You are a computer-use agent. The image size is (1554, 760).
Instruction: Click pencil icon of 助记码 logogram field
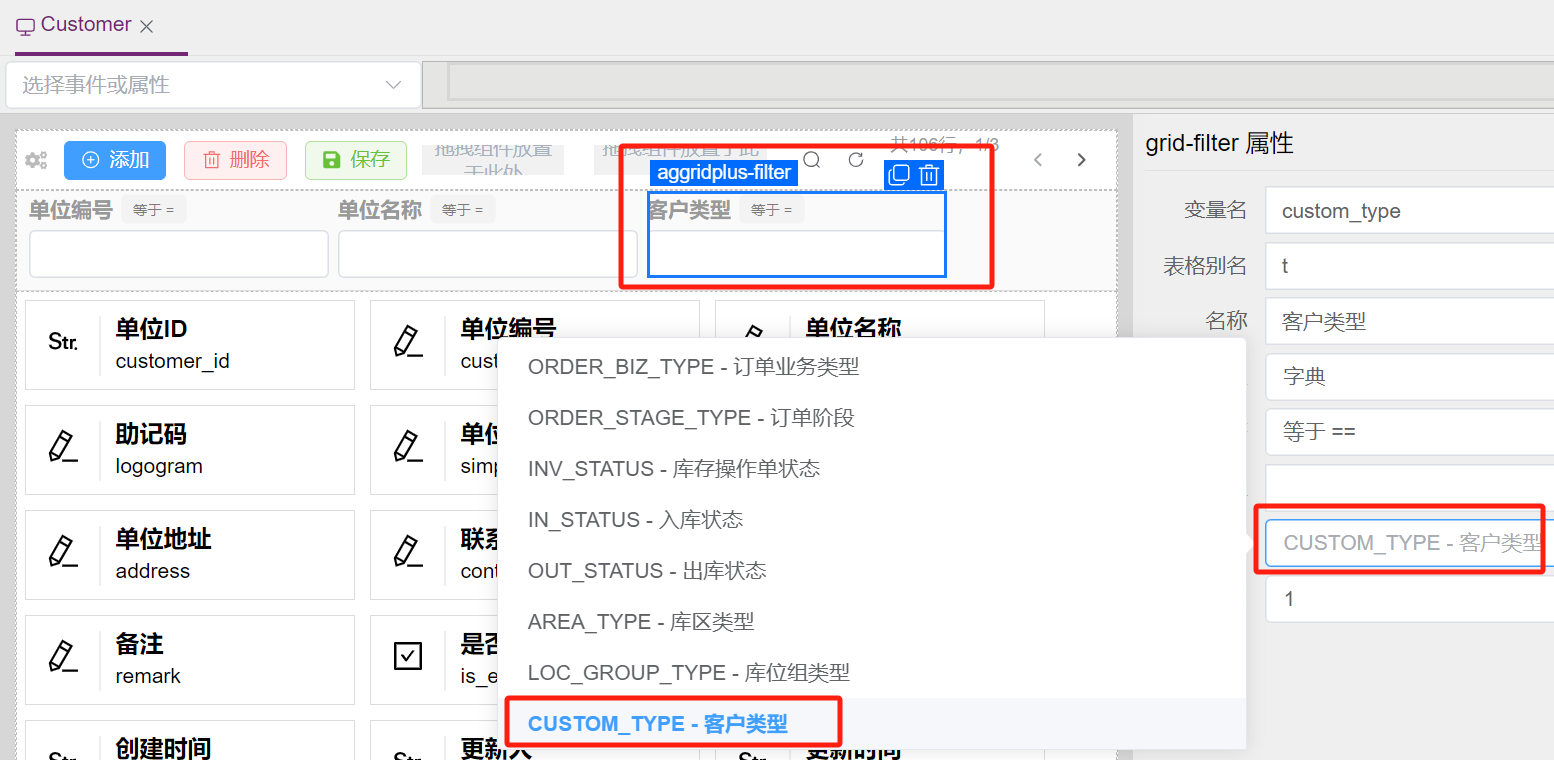(63, 448)
